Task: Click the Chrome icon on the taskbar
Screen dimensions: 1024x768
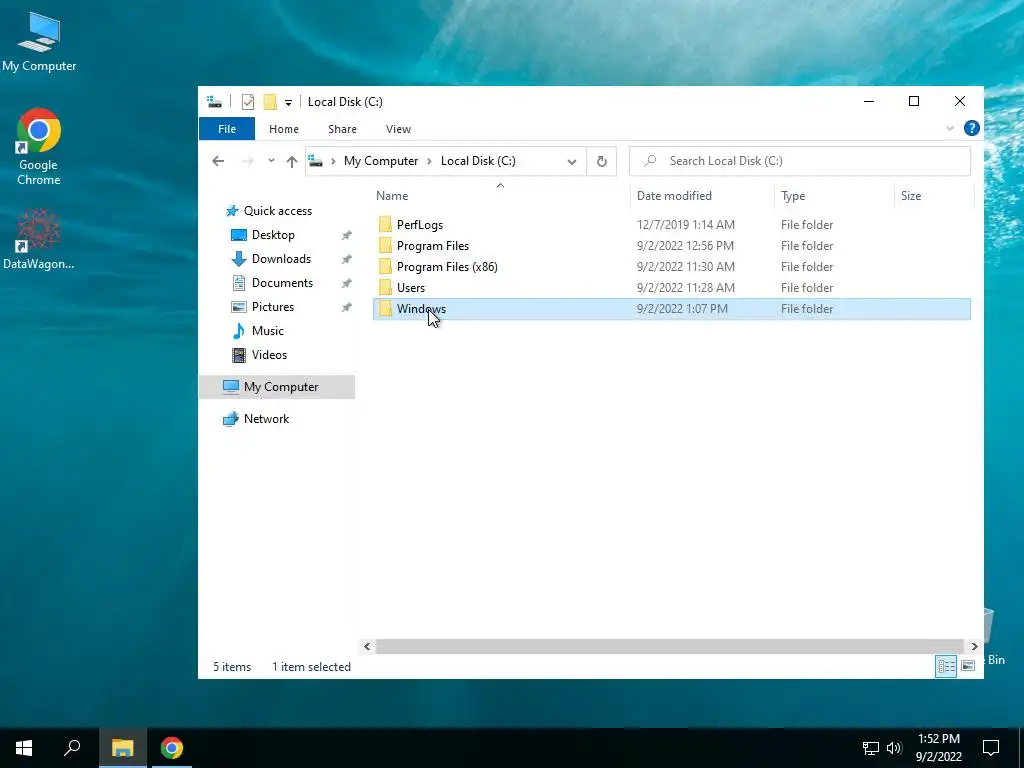Action: pos(172,748)
